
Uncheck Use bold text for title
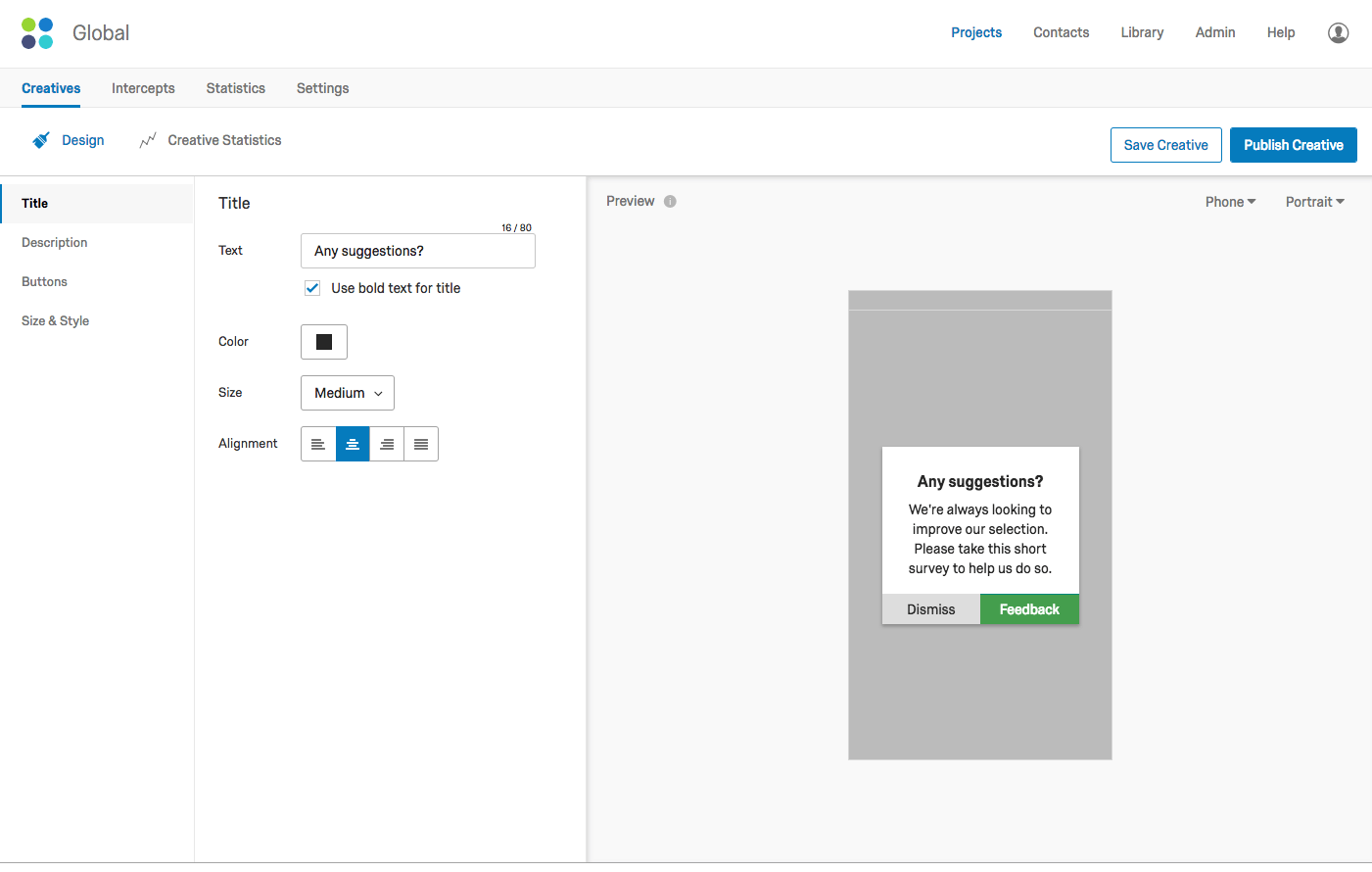312,288
